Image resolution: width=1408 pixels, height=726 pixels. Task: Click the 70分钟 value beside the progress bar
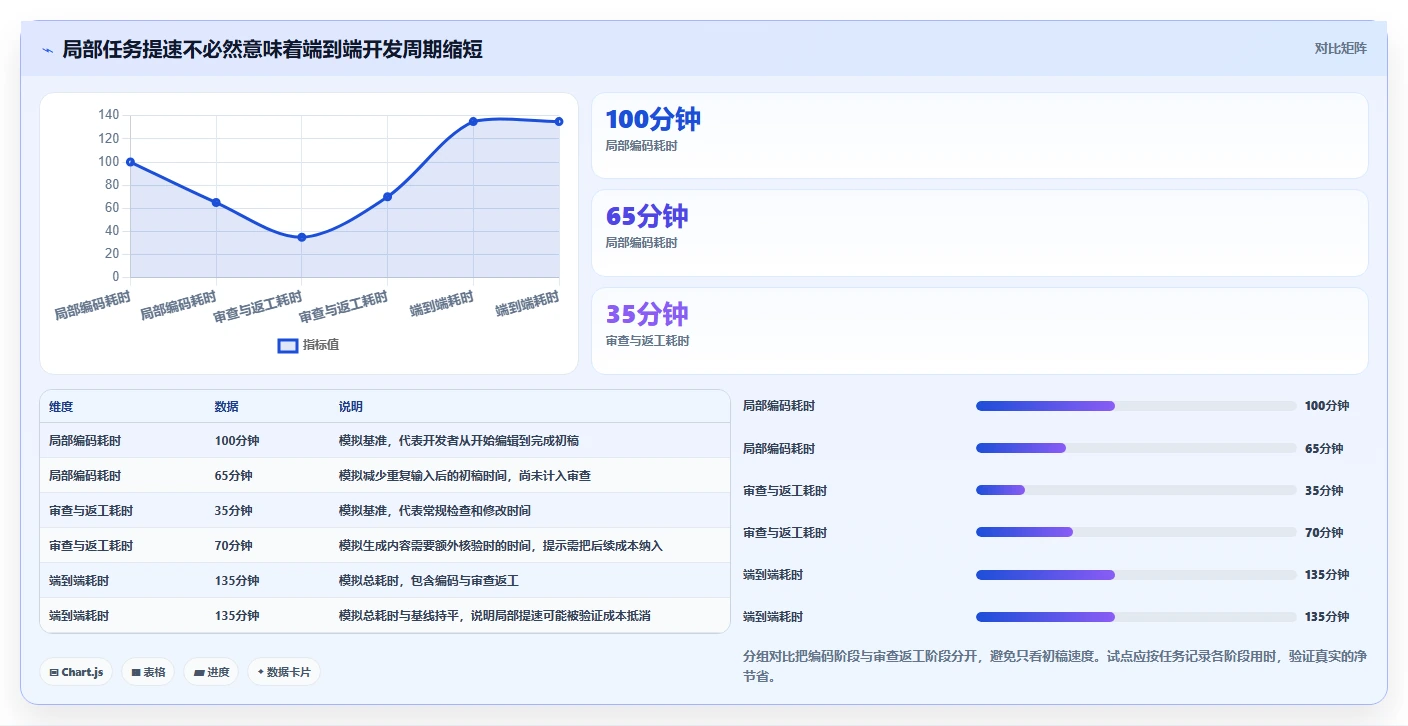tap(1324, 532)
